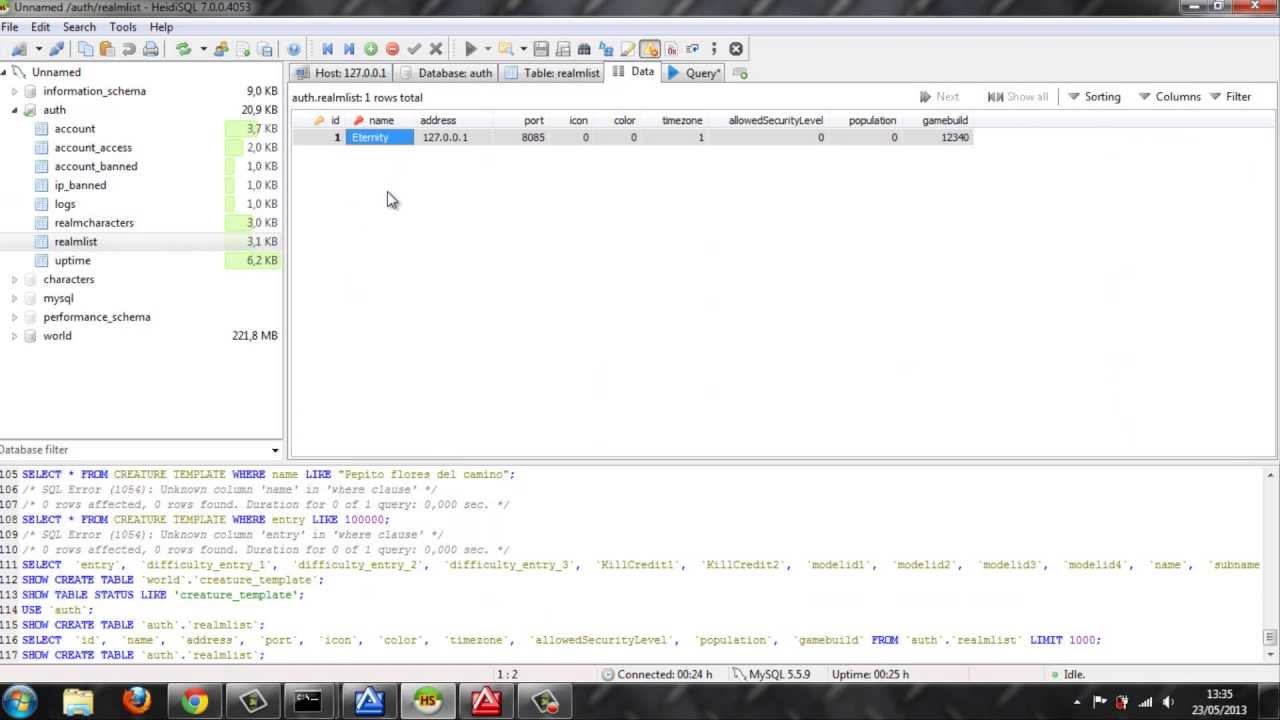Toggle the hex view toolbar icon
1280x720 pixels.
click(671, 48)
